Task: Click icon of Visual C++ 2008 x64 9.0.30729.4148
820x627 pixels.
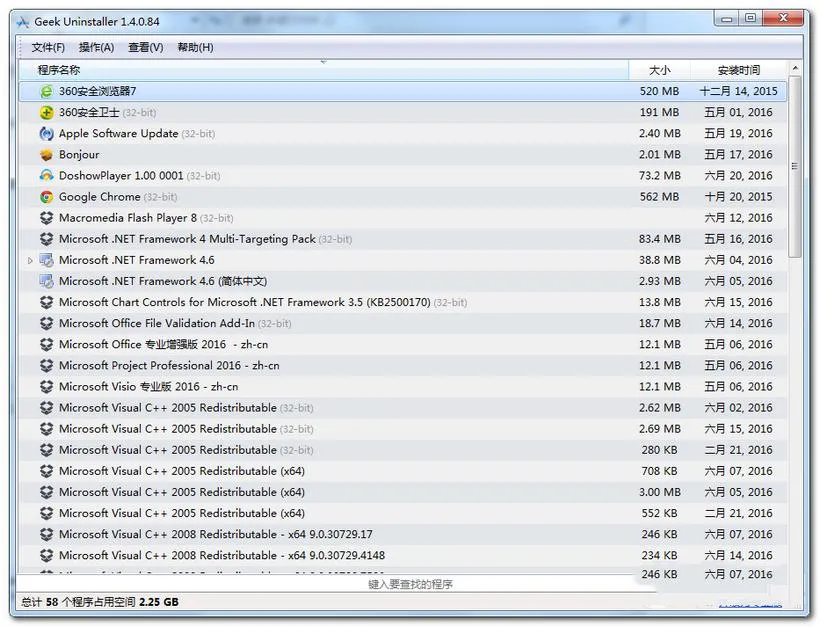Action: pyautogui.click(x=47, y=555)
